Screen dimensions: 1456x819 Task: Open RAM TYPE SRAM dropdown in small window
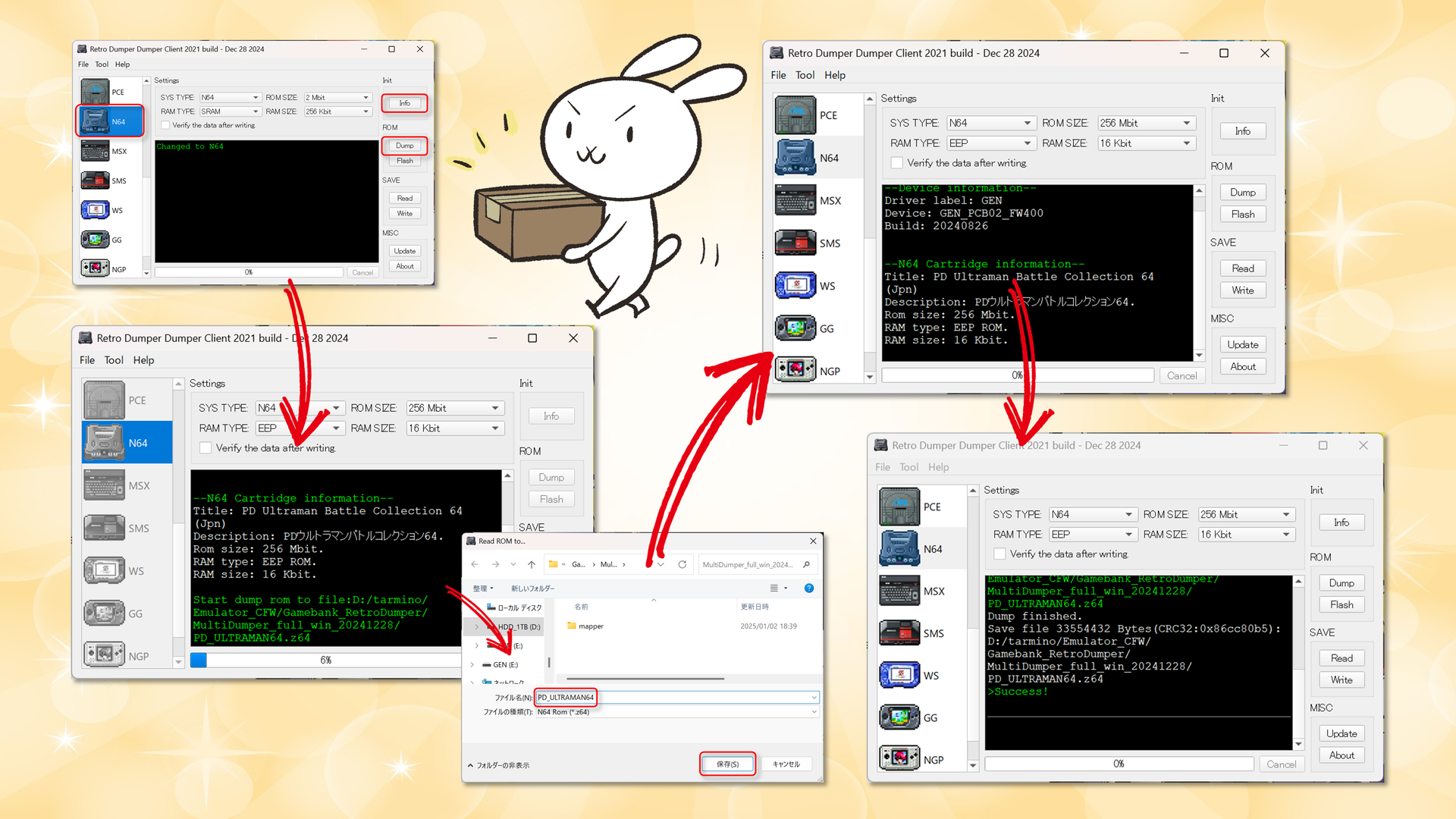pyautogui.click(x=231, y=111)
